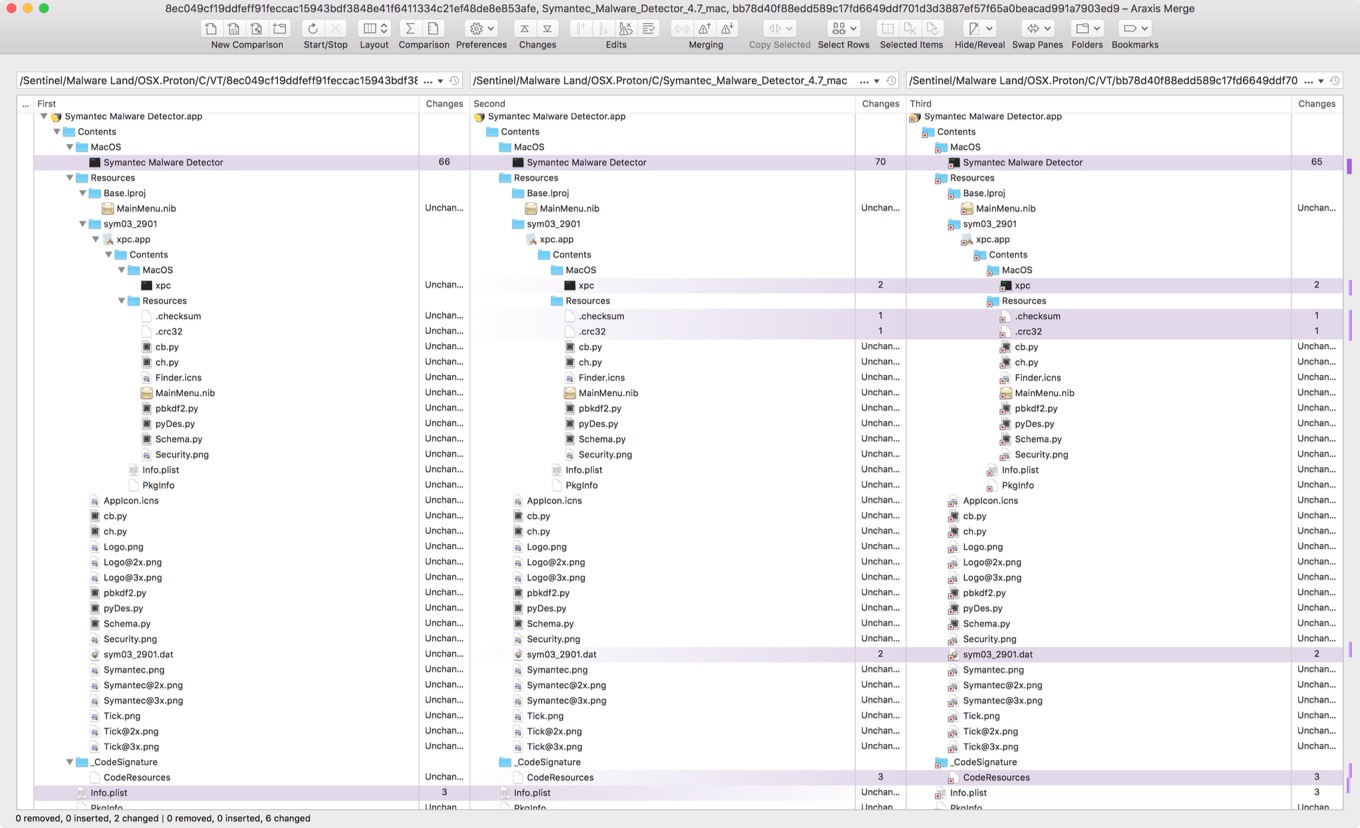Screen dimensions: 1360x828
Task: Select xpc executable row in Second pane
Action: click(x=662, y=285)
